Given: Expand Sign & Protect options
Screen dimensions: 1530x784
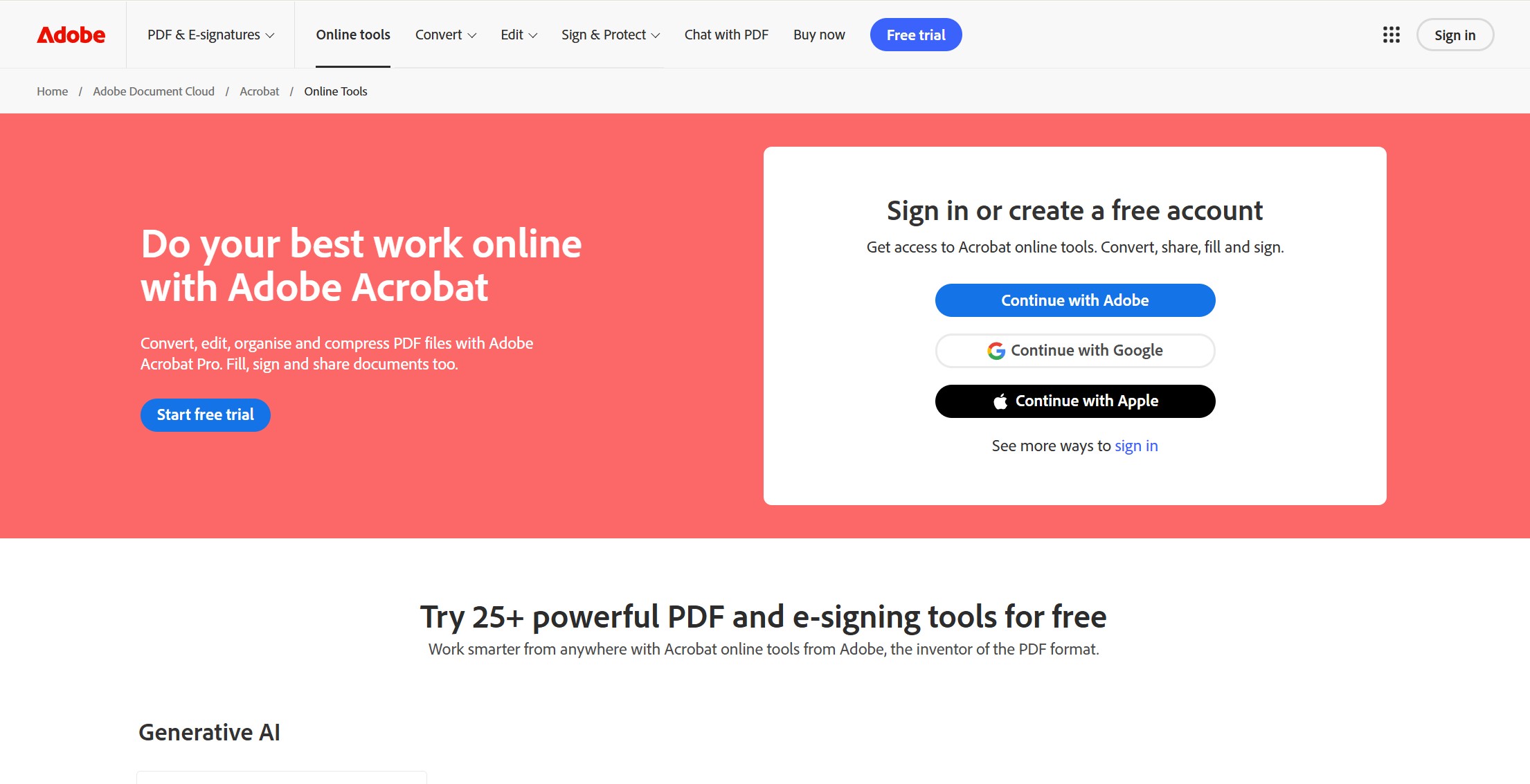Looking at the screenshot, I should [610, 35].
